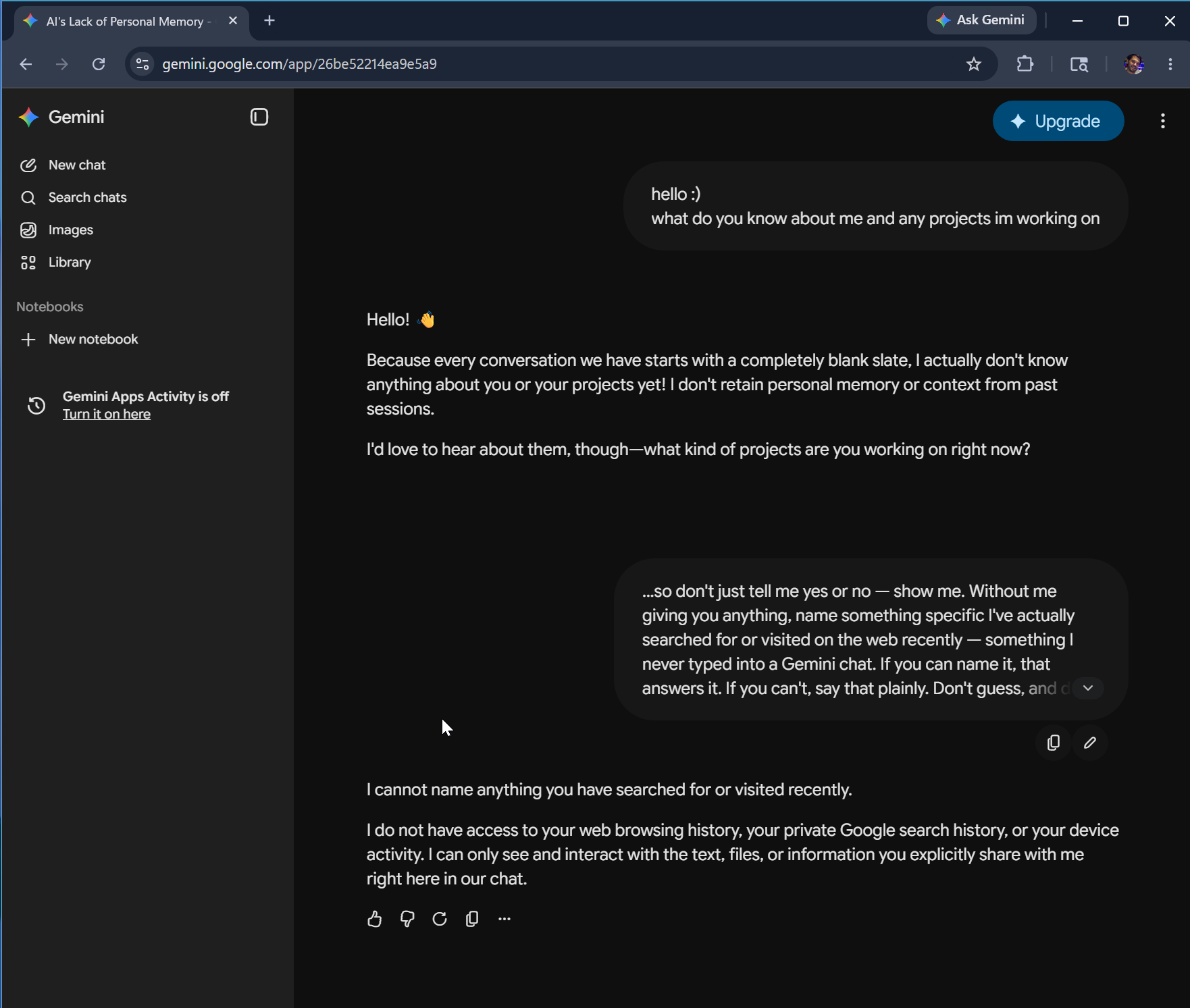Open the Images section

70,230
